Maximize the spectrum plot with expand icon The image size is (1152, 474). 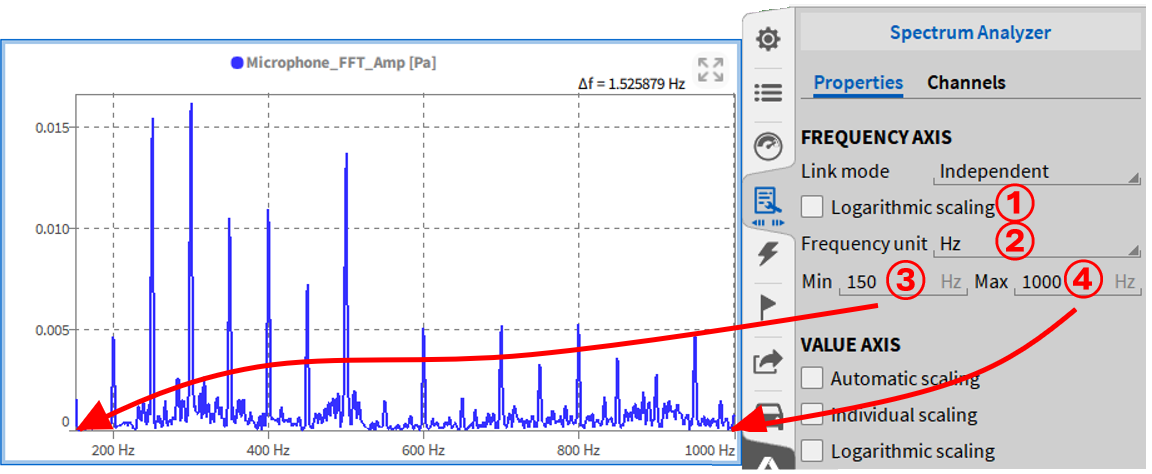pyautogui.click(x=711, y=70)
